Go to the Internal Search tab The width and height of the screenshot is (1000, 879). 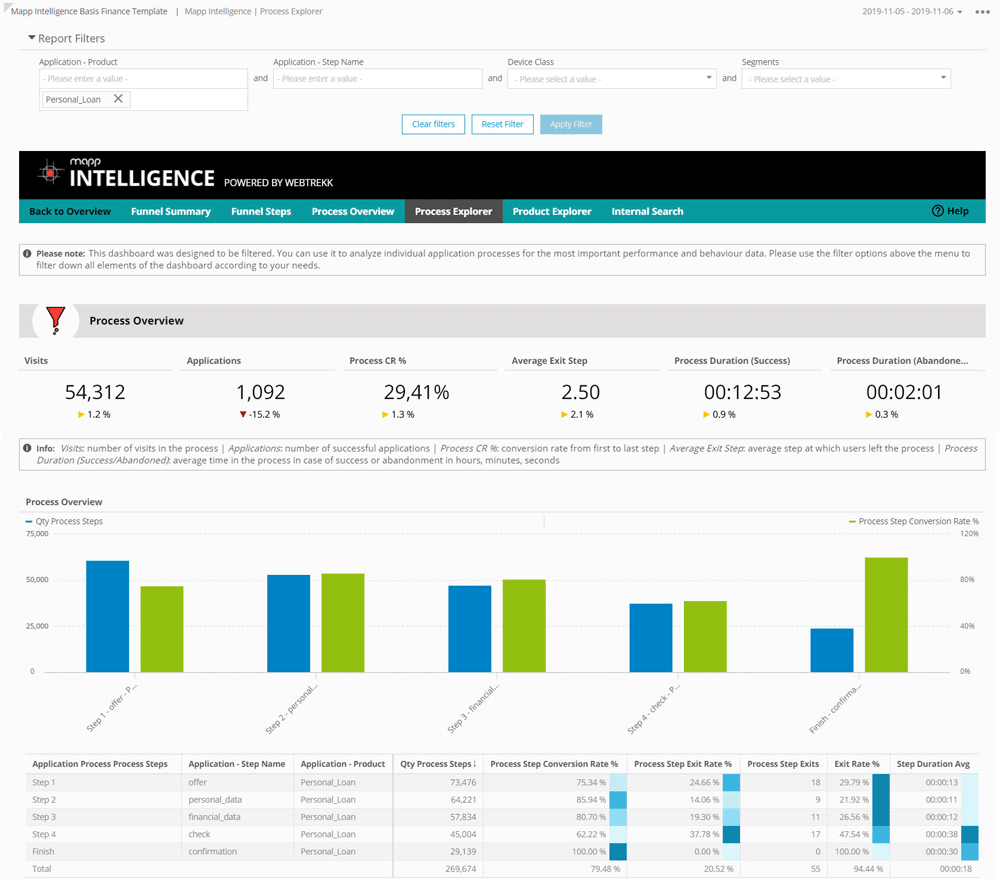(647, 211)
